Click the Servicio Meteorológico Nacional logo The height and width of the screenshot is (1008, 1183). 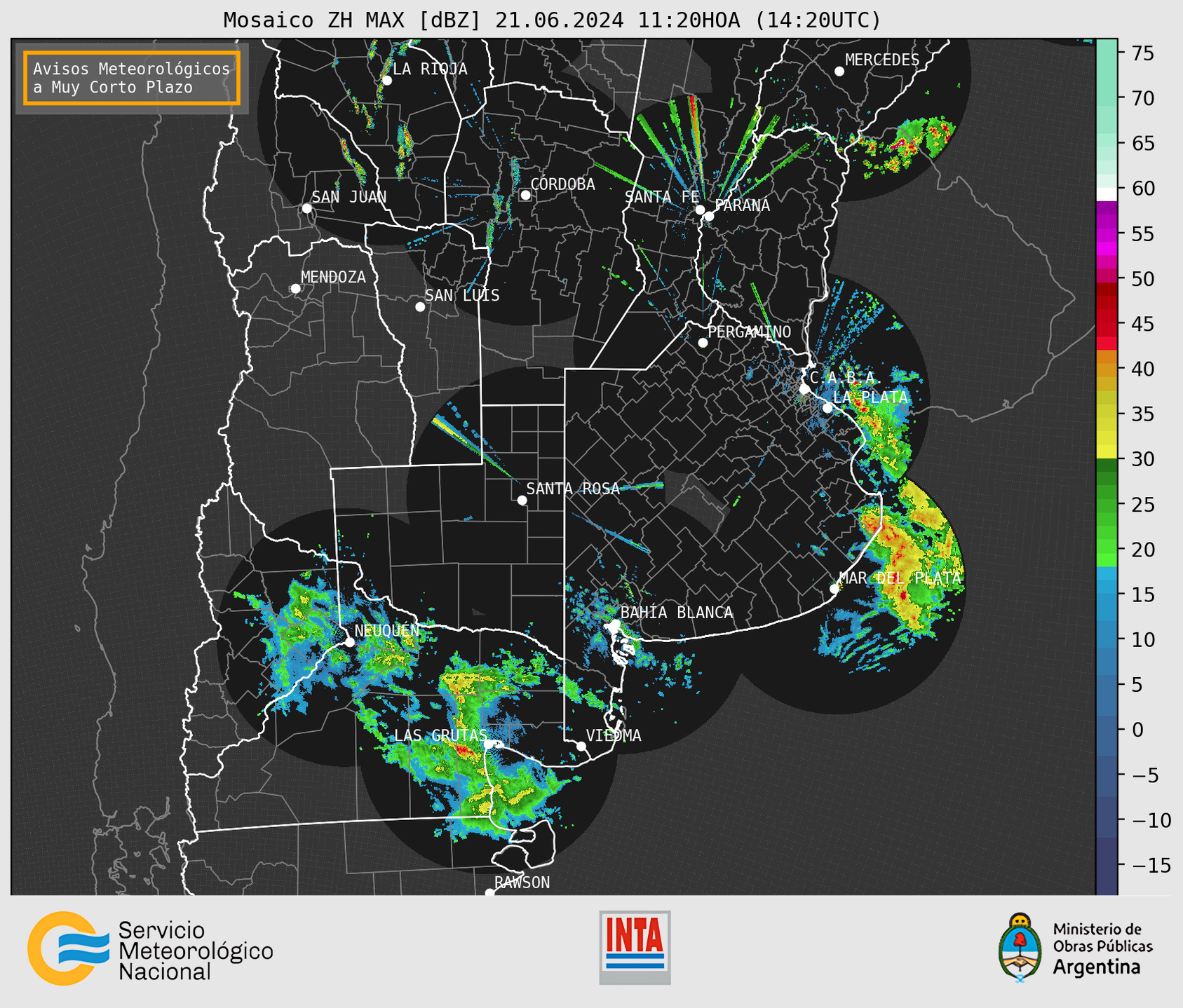(150, 948)
